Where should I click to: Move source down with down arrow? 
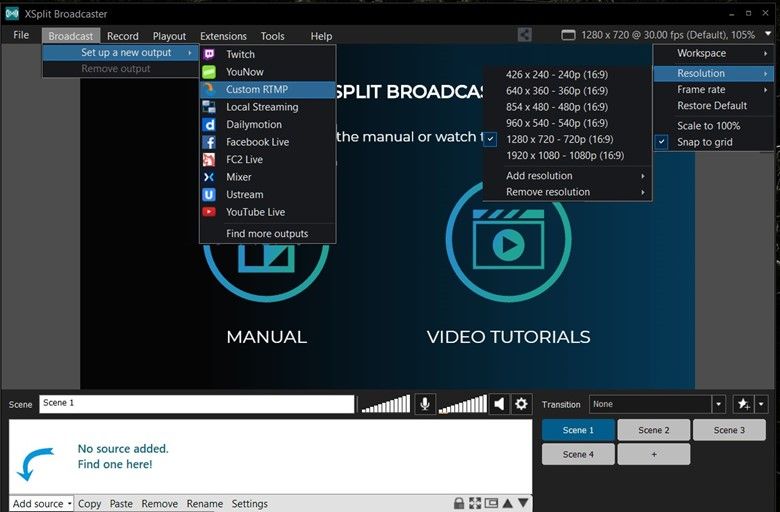coord(523,503)
